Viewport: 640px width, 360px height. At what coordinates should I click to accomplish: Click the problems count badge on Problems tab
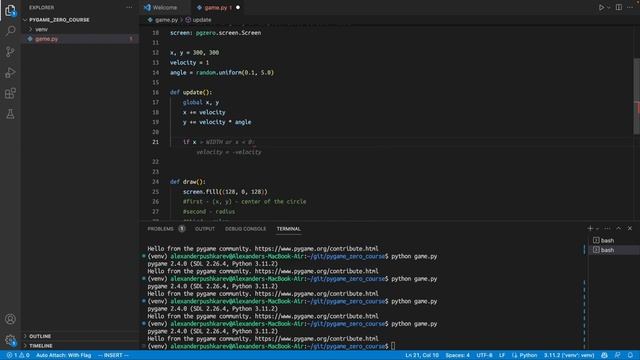(x=182, y=229)
